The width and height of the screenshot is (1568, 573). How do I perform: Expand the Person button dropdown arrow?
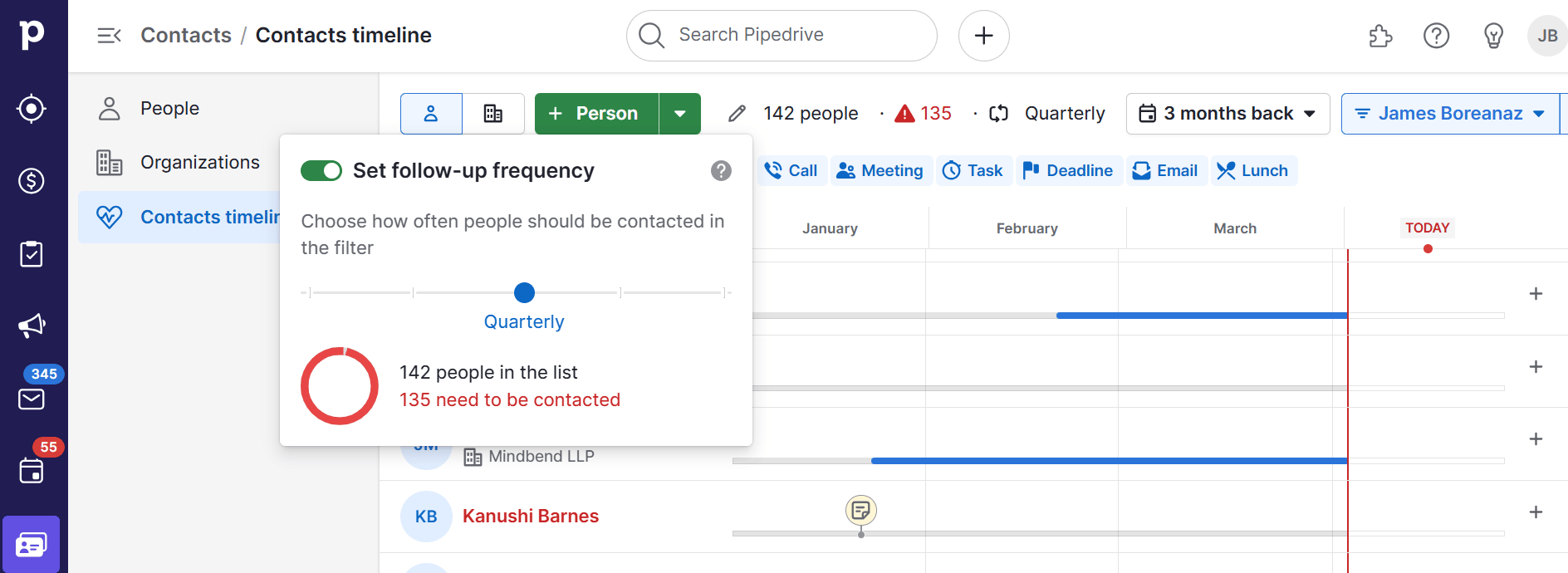tap(680, 114)
